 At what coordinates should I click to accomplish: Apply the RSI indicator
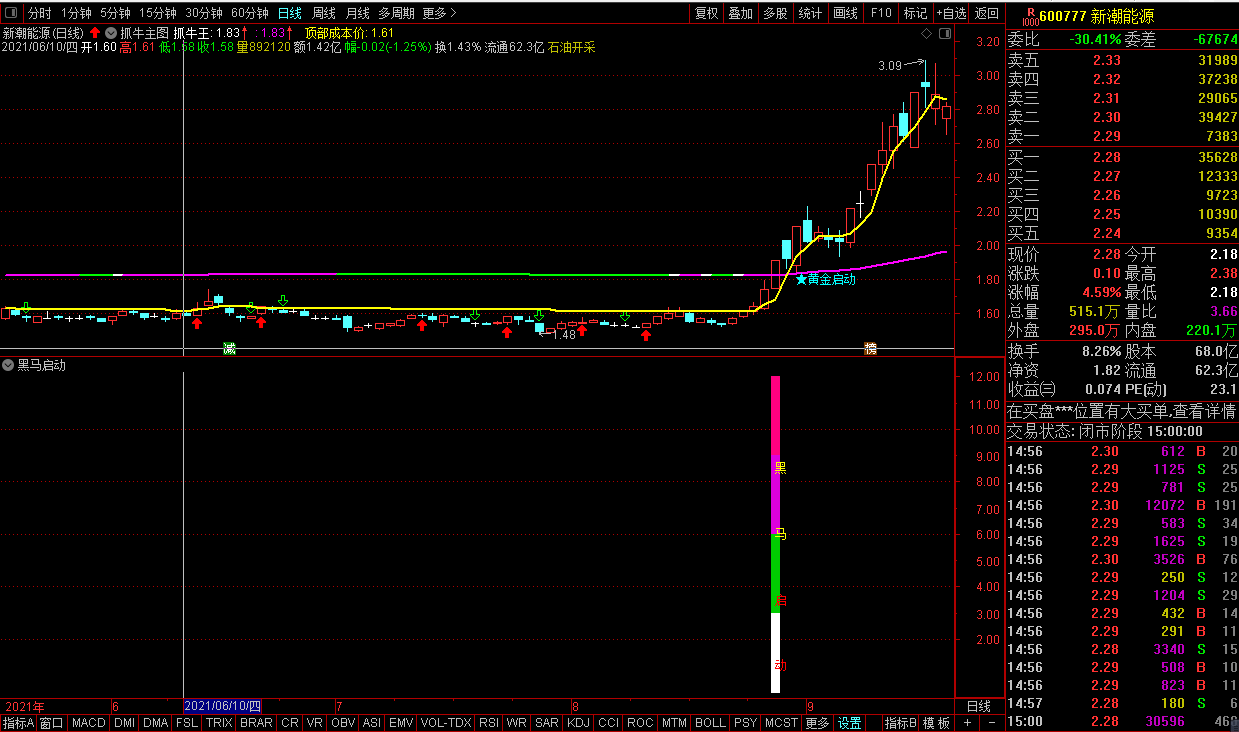coord(489,722)
